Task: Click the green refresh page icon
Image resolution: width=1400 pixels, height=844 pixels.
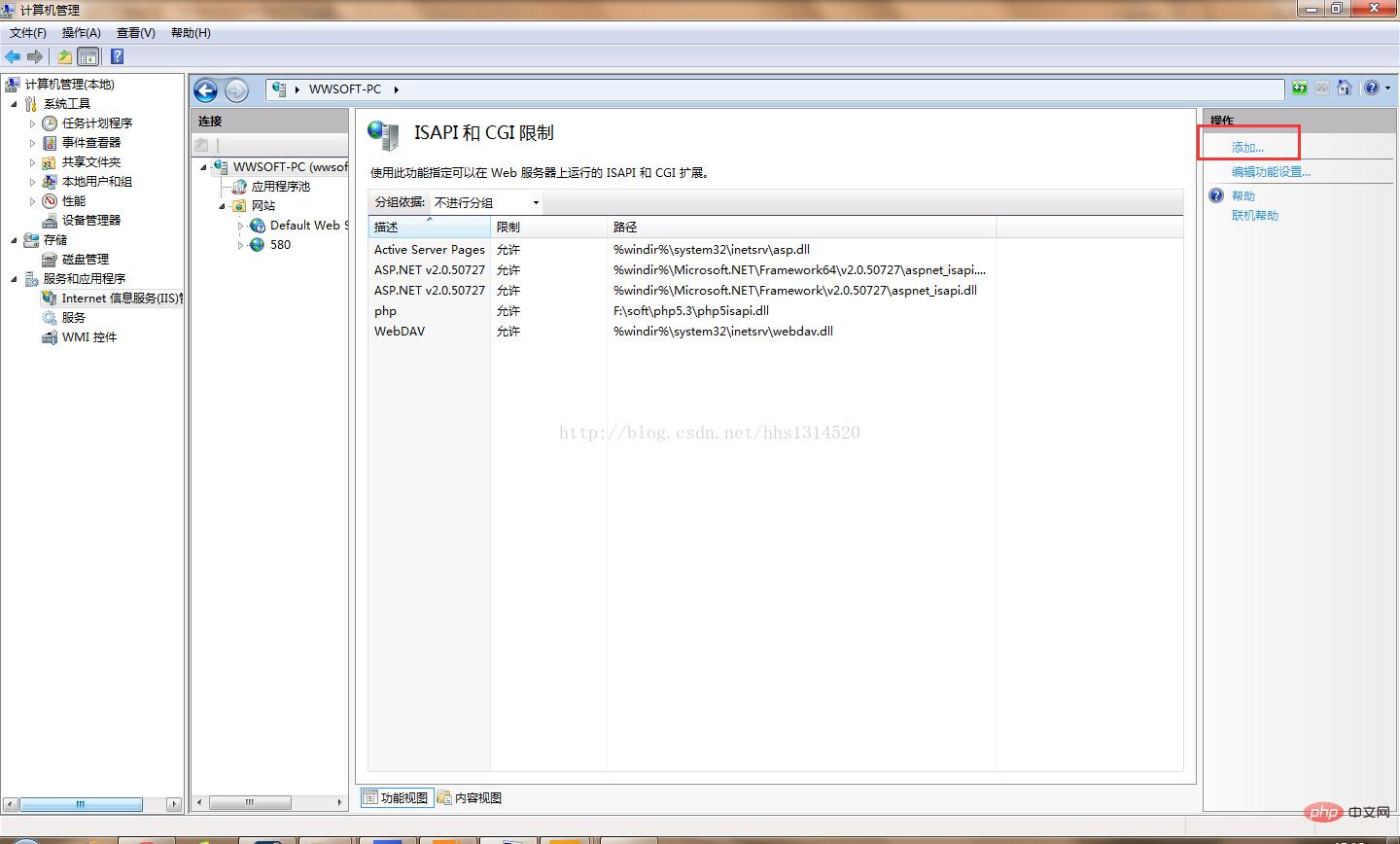Action: tap(1300, 88)
